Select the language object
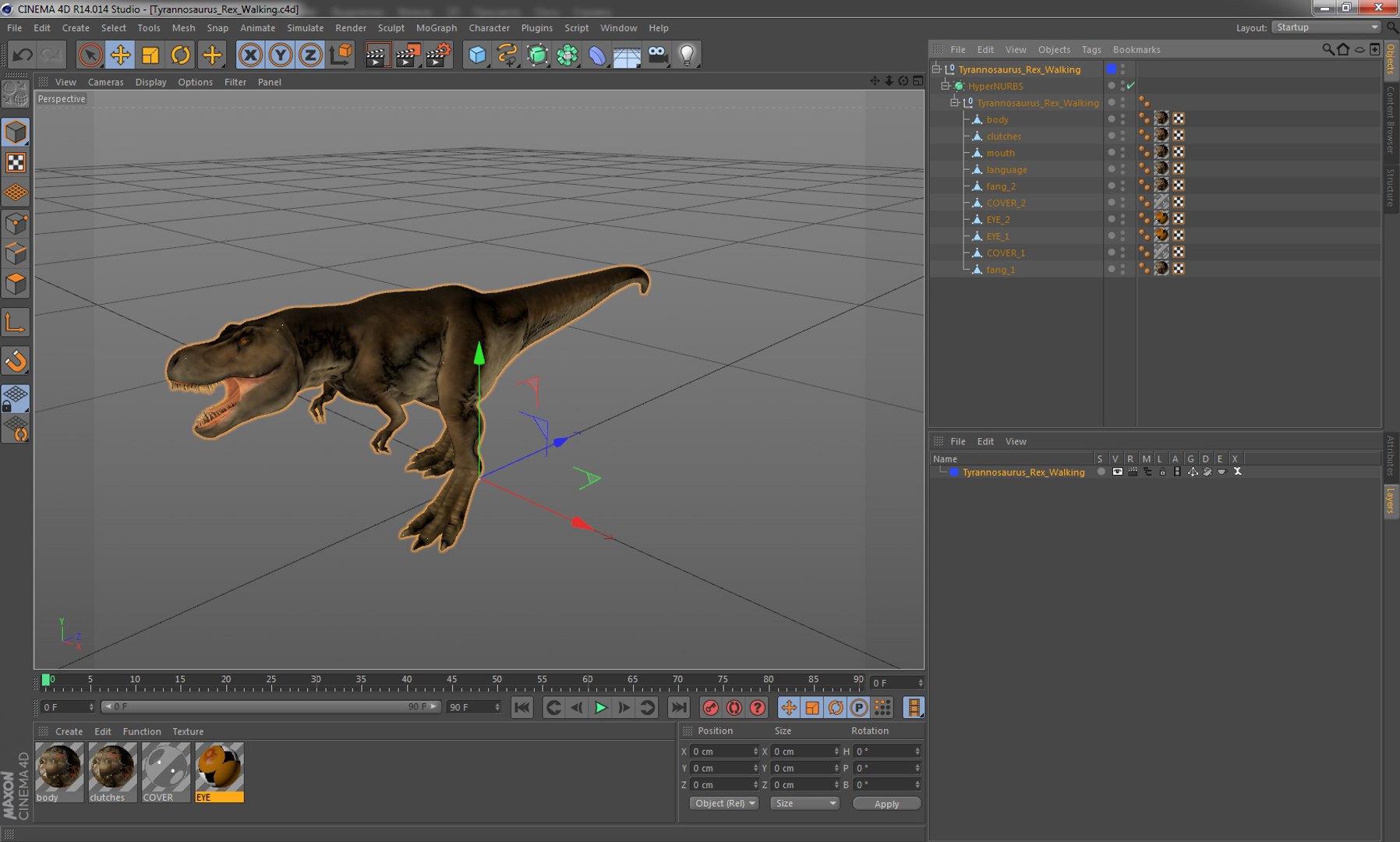 pyautogui.click(x=1006, y=169)
